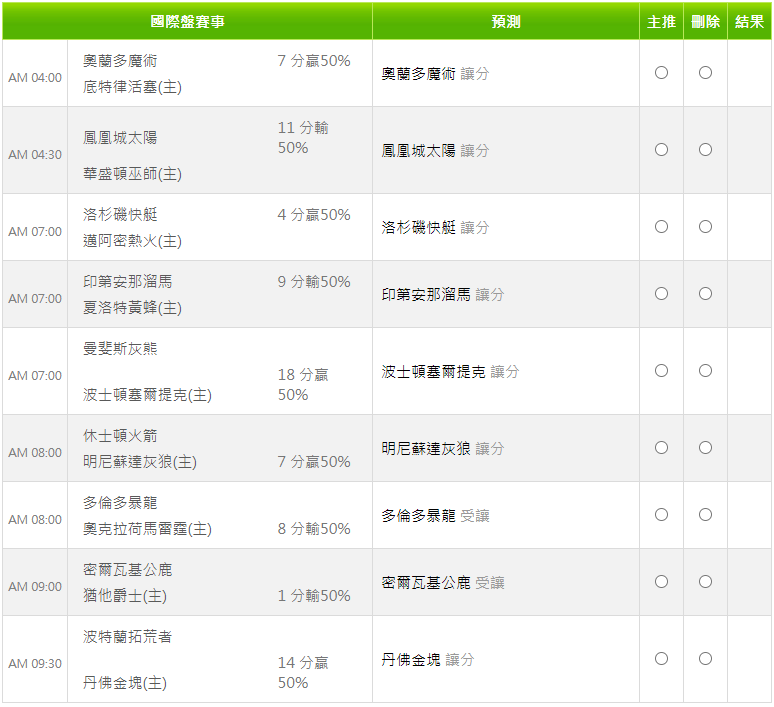774x707 pixels.
Task: Click team name 休士頓火箭
Action: pos(120,435)
